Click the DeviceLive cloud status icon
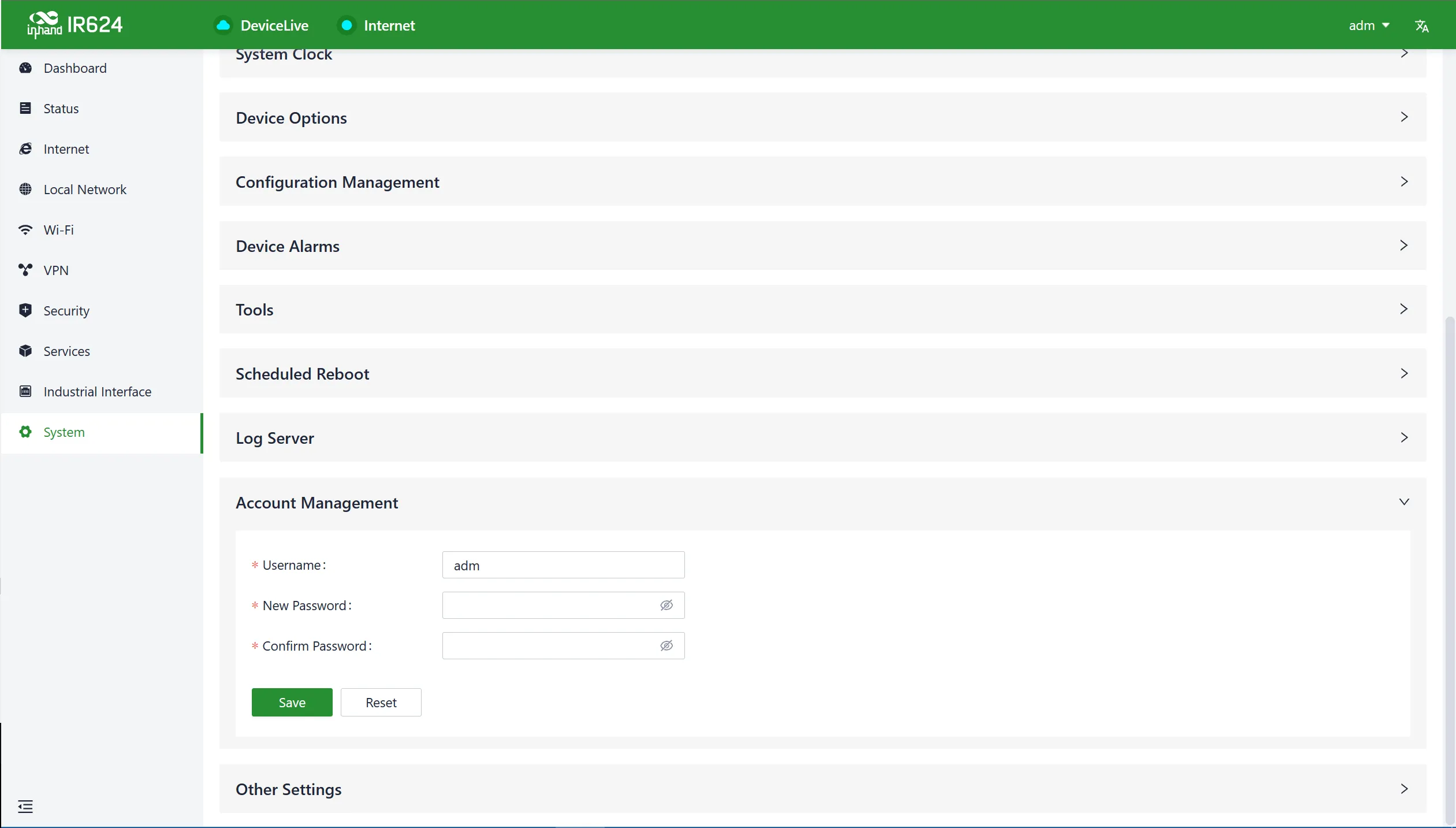Screen dimensions: 1456x828 tap(223, 25)
